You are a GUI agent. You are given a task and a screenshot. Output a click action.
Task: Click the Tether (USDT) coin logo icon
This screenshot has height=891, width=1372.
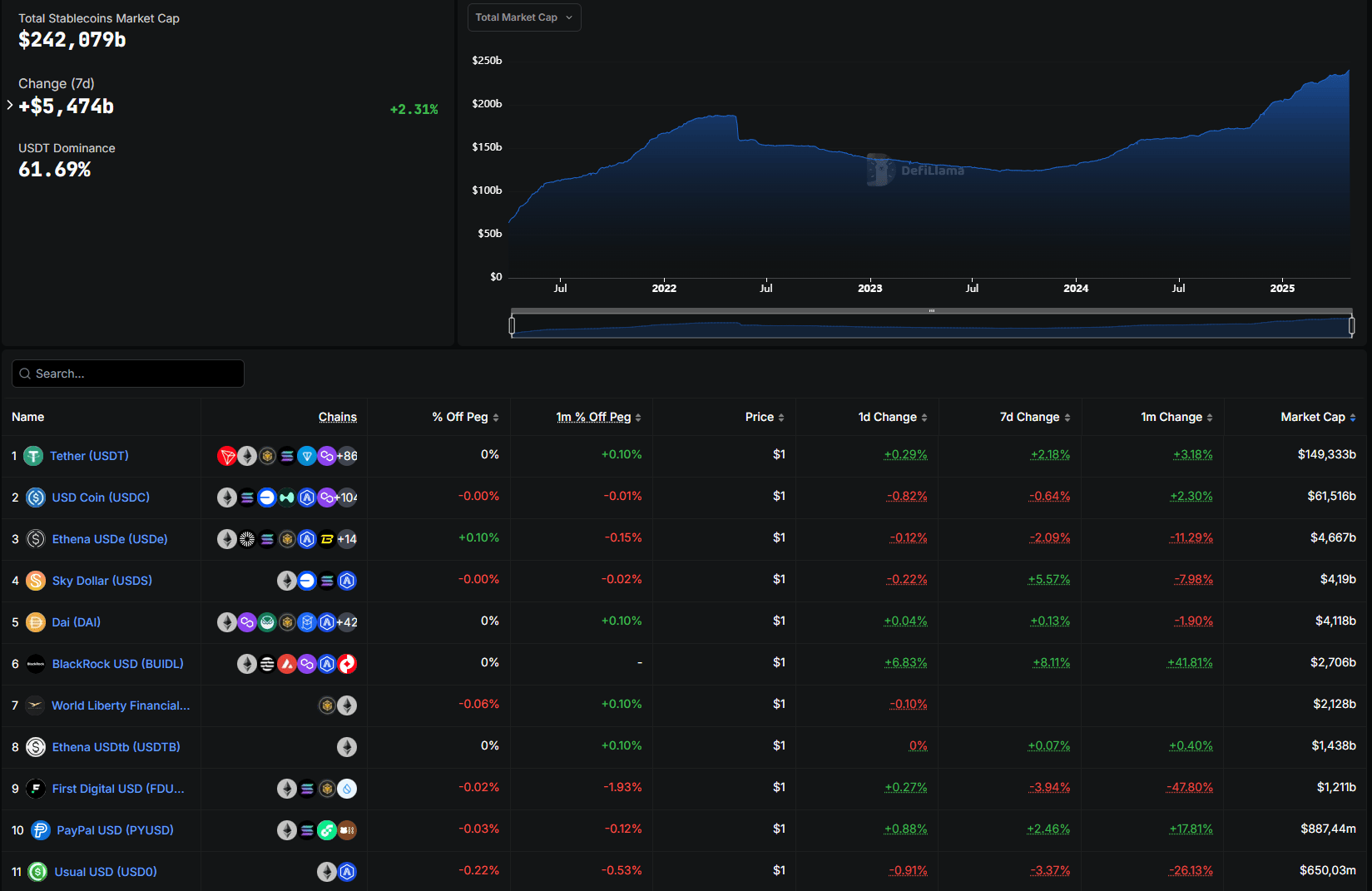[x=33, y=456]
